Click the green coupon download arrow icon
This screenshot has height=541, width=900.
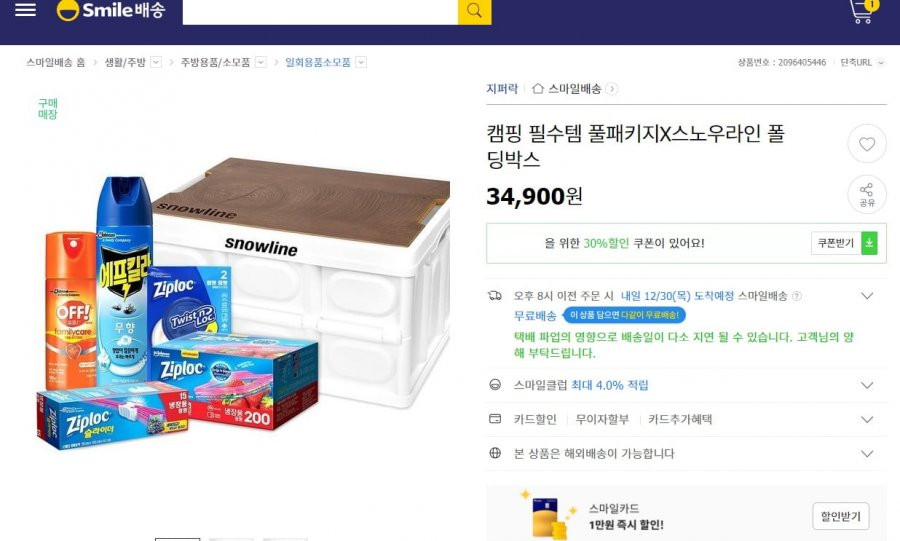click(869, 243)
